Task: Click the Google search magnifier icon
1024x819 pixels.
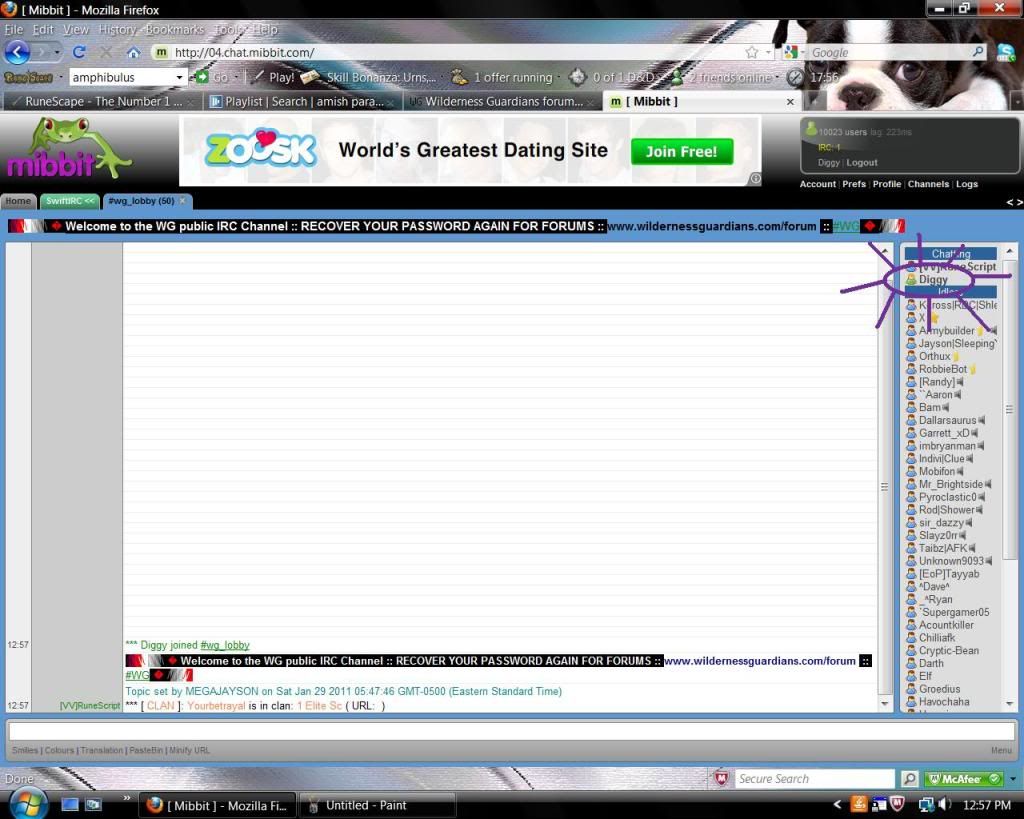Action: 978,52
